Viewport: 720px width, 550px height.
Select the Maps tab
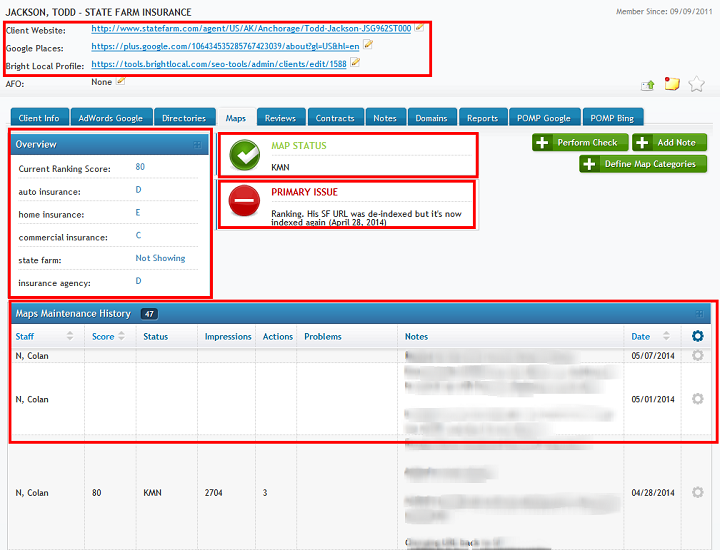(x=236, y=118)
